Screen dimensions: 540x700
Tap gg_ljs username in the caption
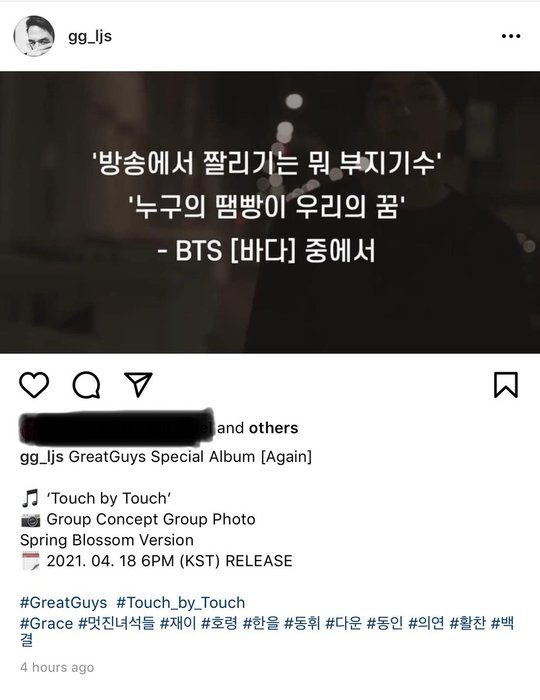pyautogui.click(x=42, y=457)
